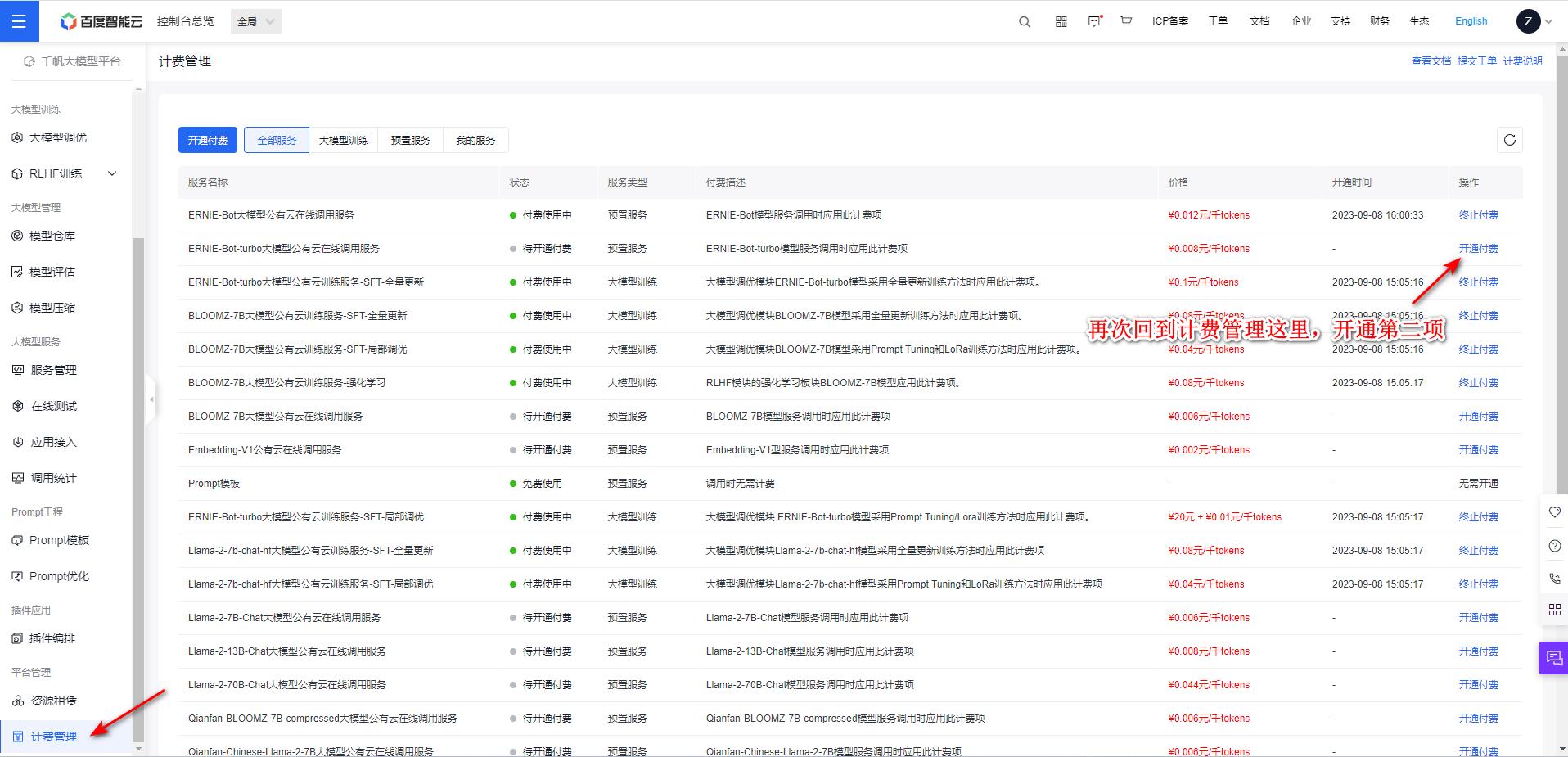Switch to the 大模型训练 tab
The image size is (1568, 757).
343,140
